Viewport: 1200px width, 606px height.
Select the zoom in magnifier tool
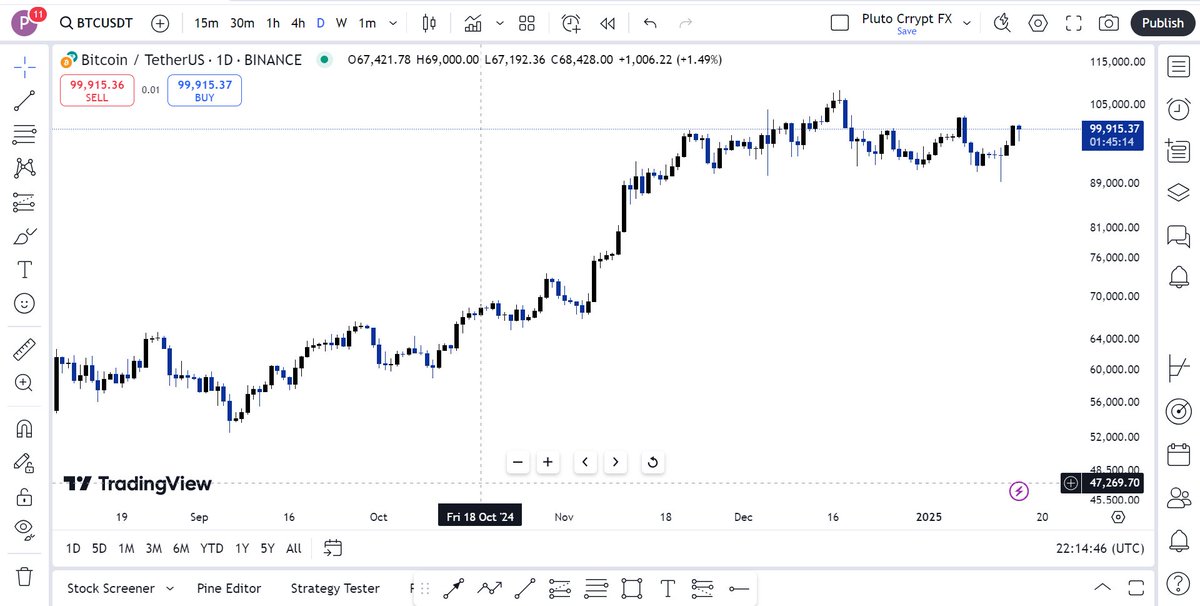[x=25, y=383]
